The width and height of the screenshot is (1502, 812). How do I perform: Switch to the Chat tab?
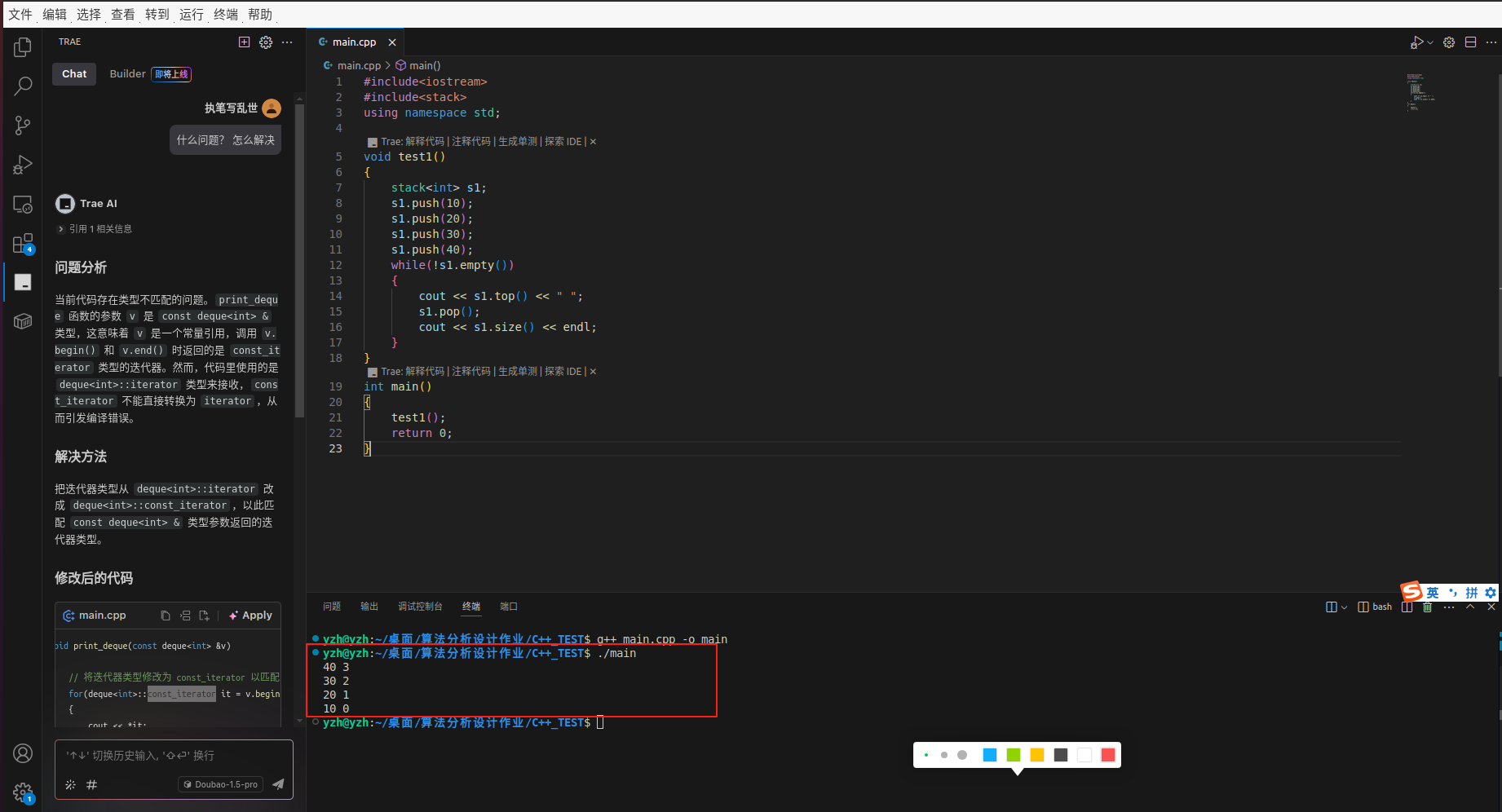(x=74, y=74)
